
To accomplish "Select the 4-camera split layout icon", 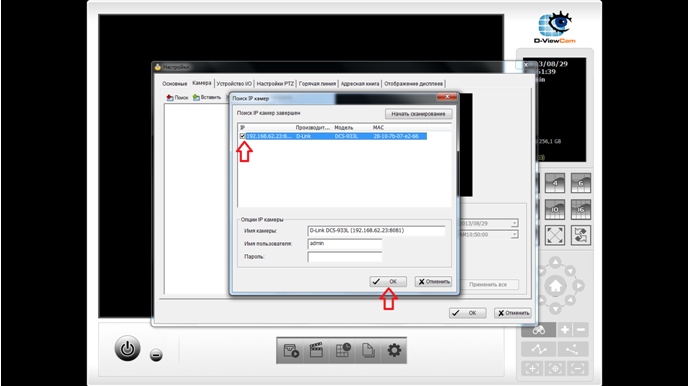I will (555, 183).
